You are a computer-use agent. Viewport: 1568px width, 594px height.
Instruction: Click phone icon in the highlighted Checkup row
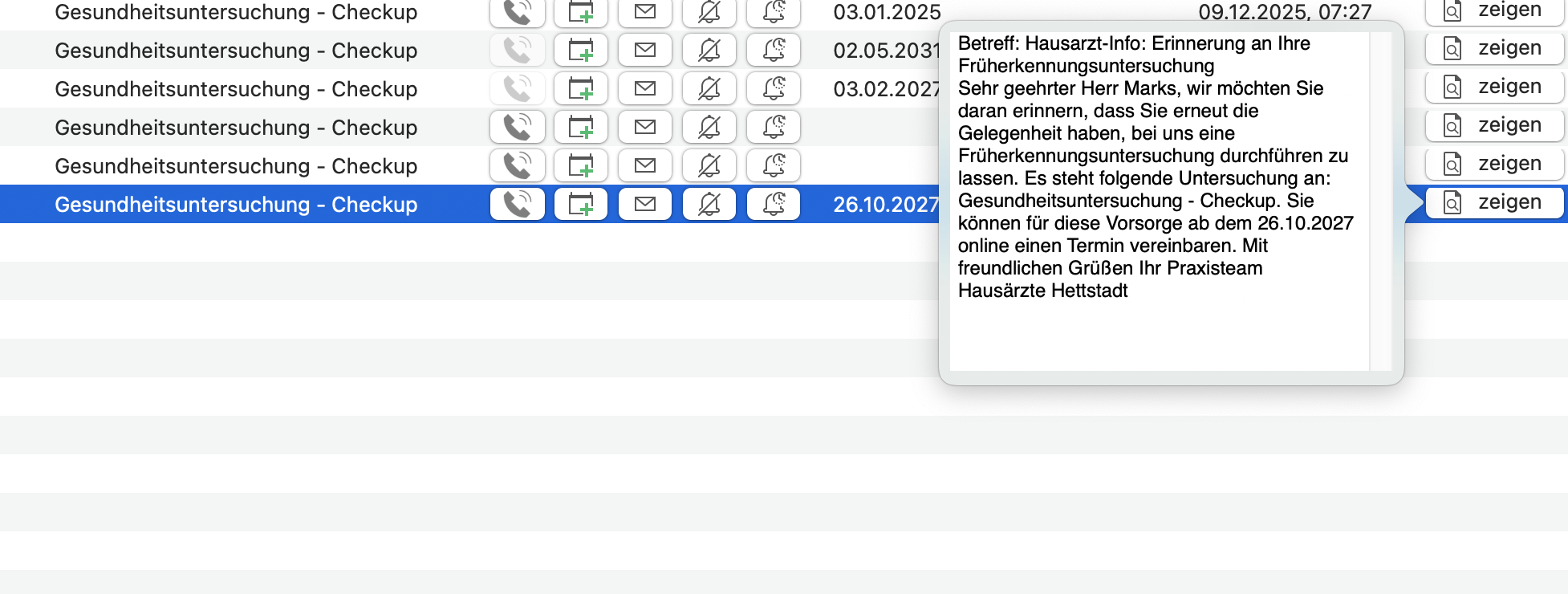click(x=518, y=204)
